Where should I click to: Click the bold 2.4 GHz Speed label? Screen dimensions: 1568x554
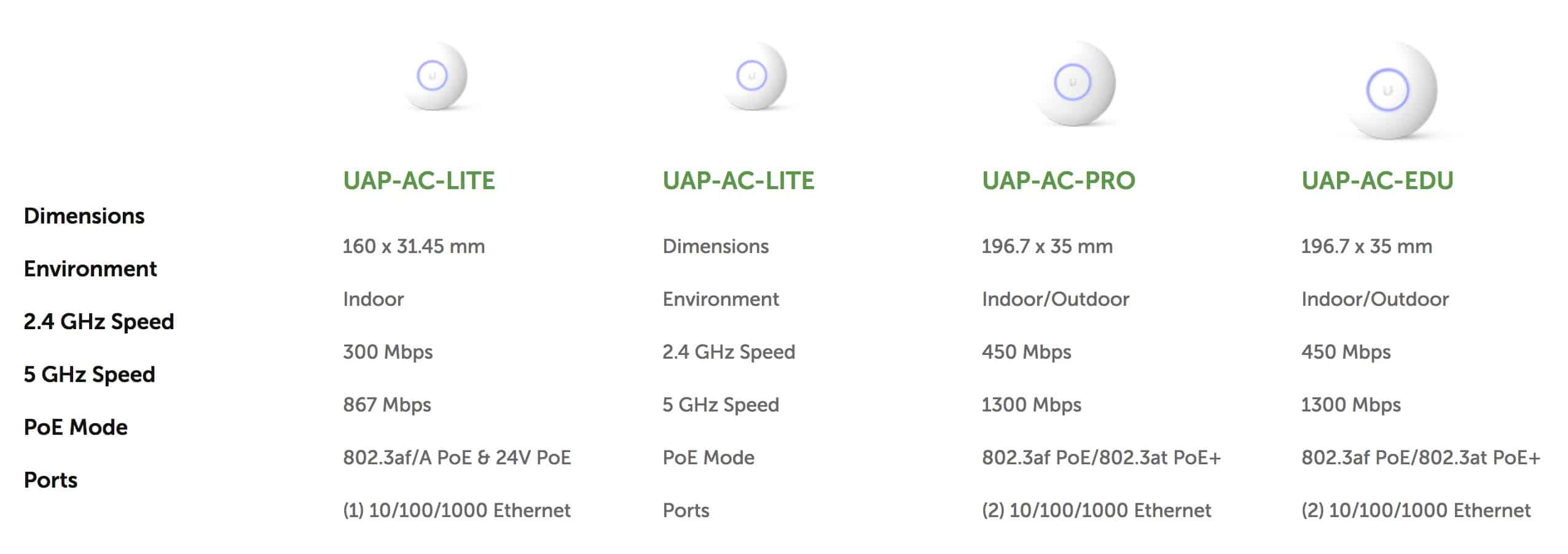(x=99, y=322)
